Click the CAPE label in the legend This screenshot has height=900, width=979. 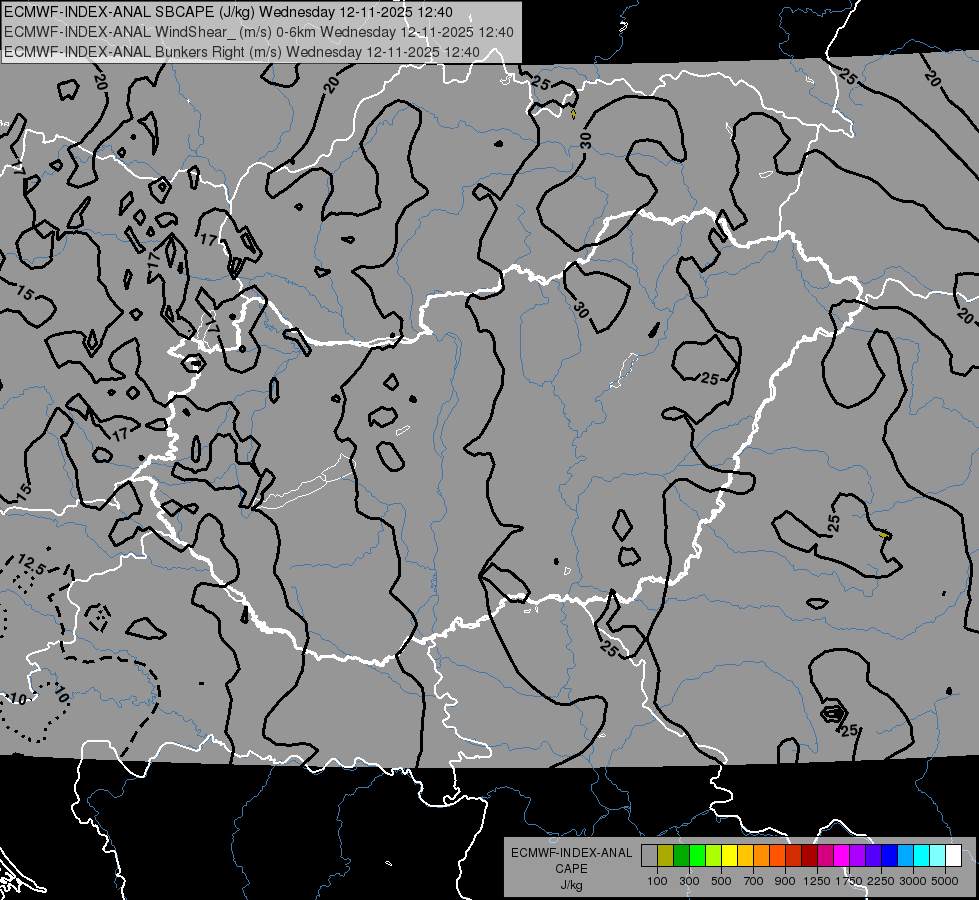pyautogui.click(x=571, y=869)
